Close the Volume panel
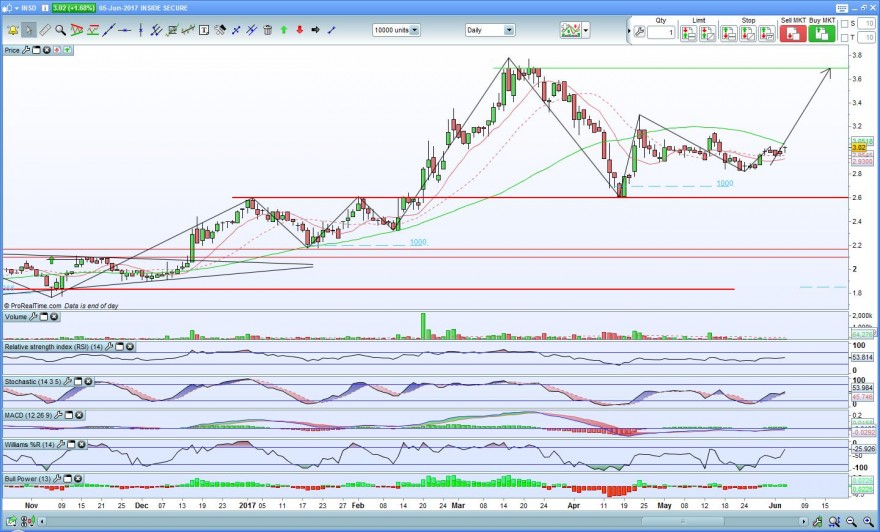 54,317
